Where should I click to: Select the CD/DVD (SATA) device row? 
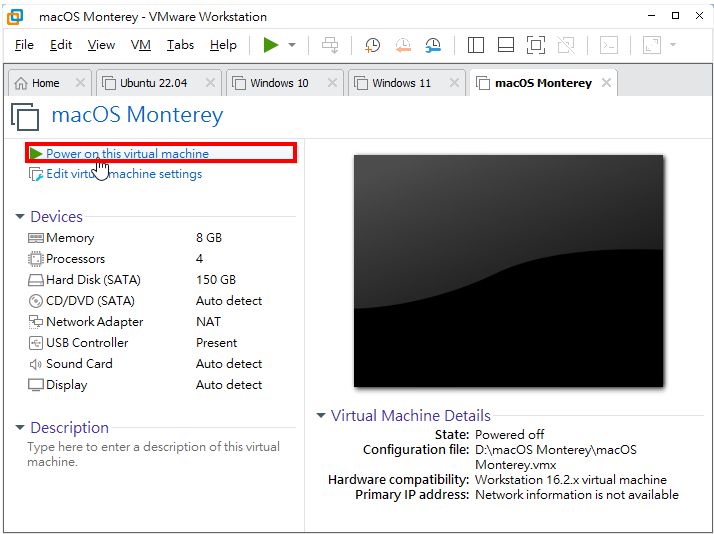click(162, 301)
